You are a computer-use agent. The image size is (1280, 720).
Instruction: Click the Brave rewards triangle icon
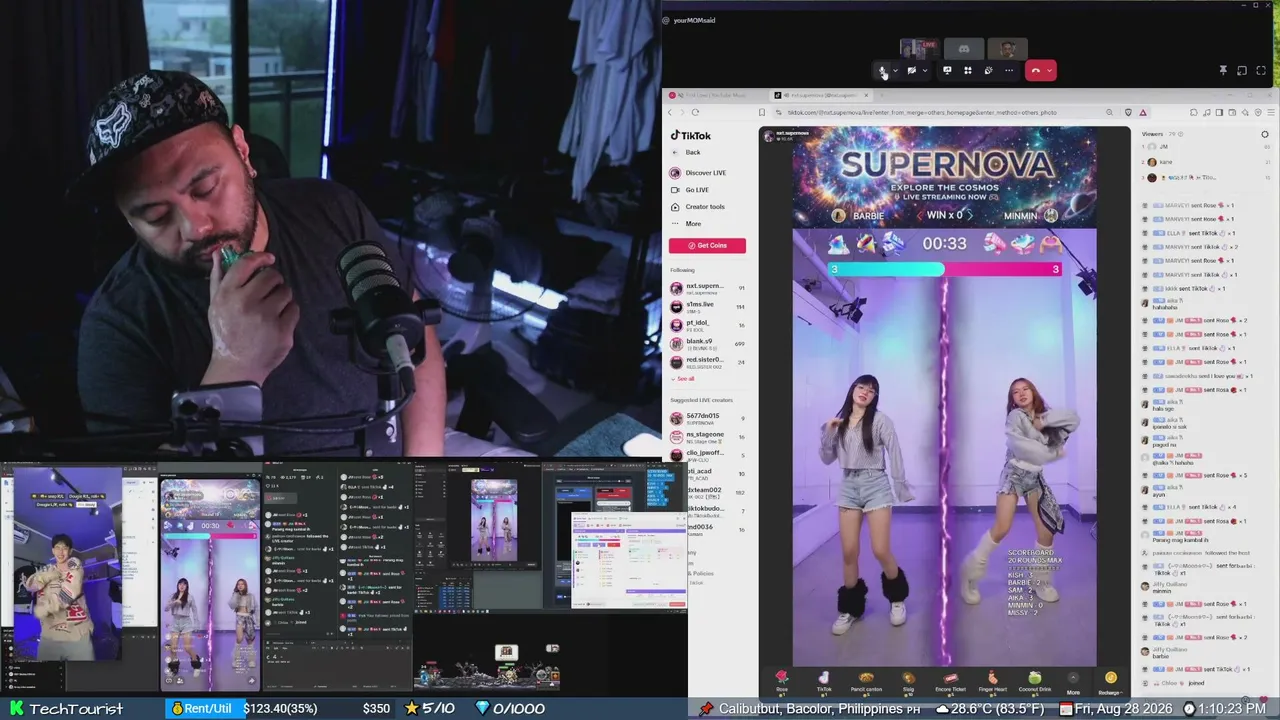[x=1143, y=112]
